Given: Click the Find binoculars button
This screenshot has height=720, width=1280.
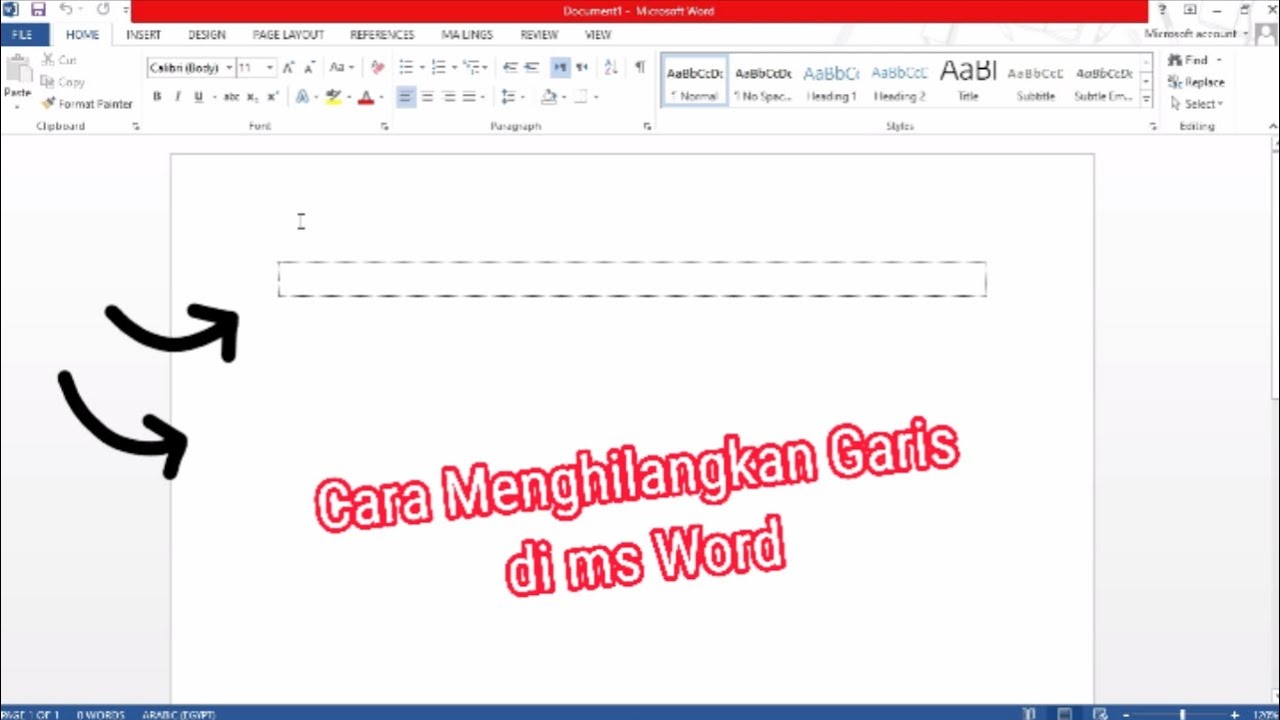Looking at the screenshot, I should point(1188,61).
